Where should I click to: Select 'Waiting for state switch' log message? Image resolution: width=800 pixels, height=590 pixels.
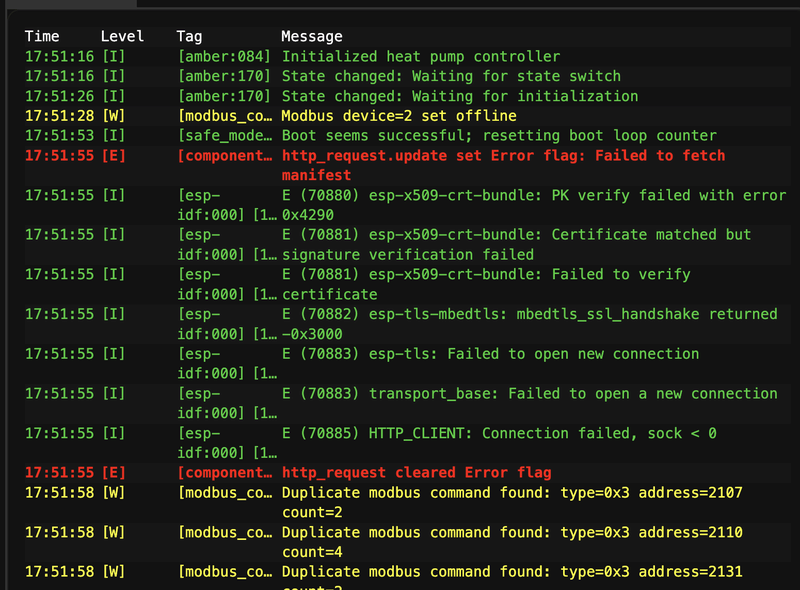pyautogui.click(x=451, y=76)
